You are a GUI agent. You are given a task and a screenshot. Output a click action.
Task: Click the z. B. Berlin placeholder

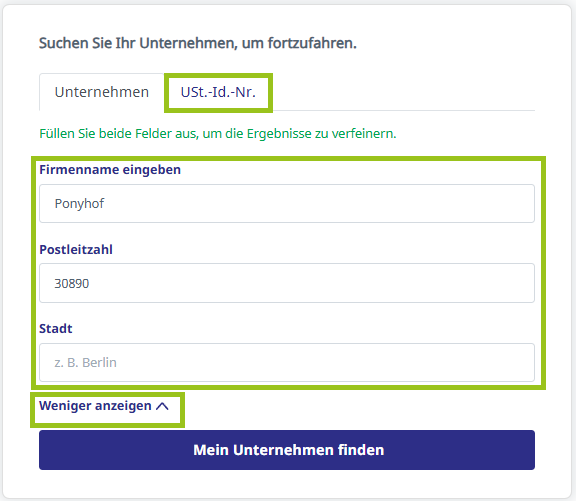click(x=86, y=363)
